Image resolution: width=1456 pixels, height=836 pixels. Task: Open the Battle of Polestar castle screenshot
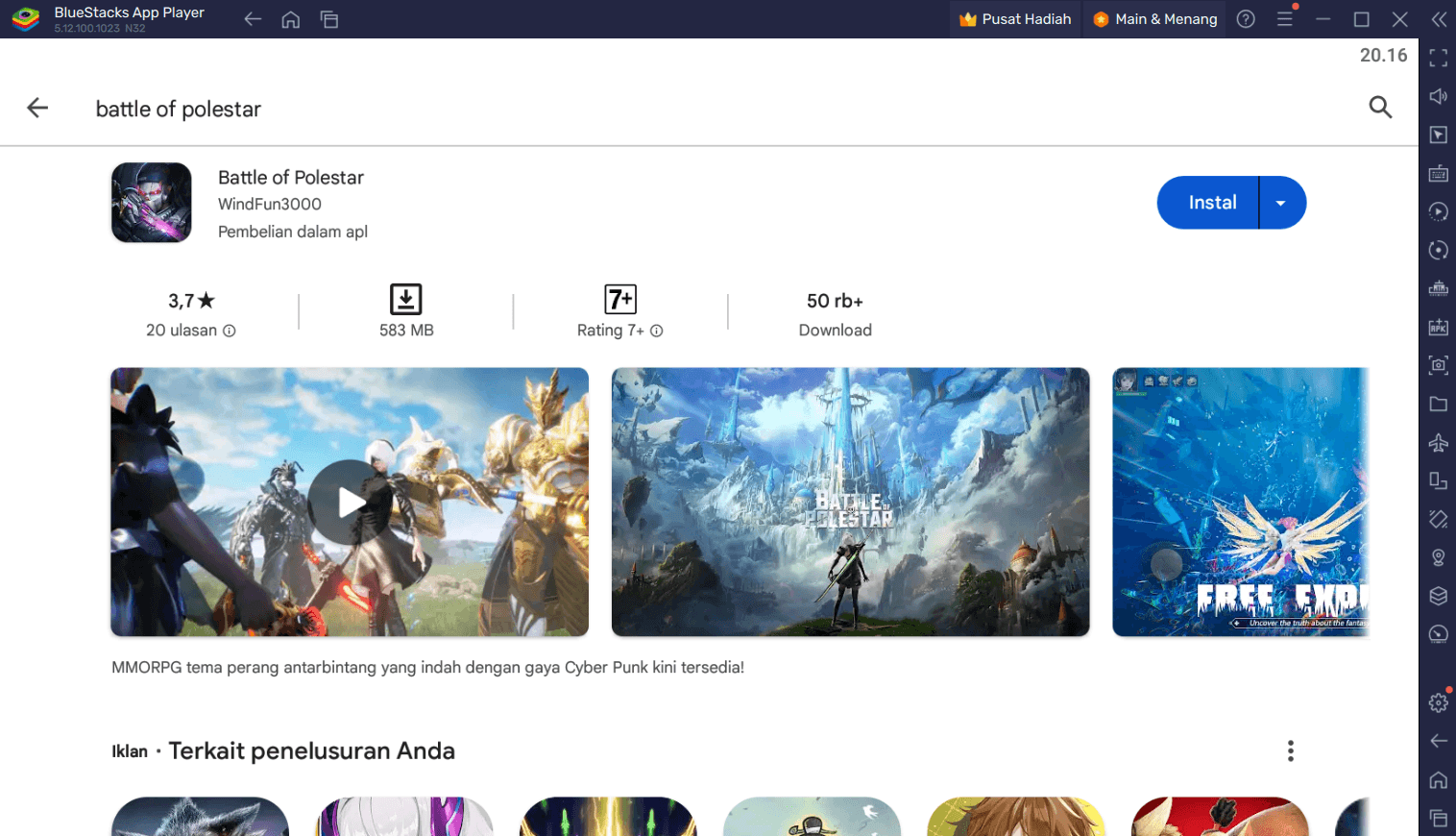click(x=851, y=502)
